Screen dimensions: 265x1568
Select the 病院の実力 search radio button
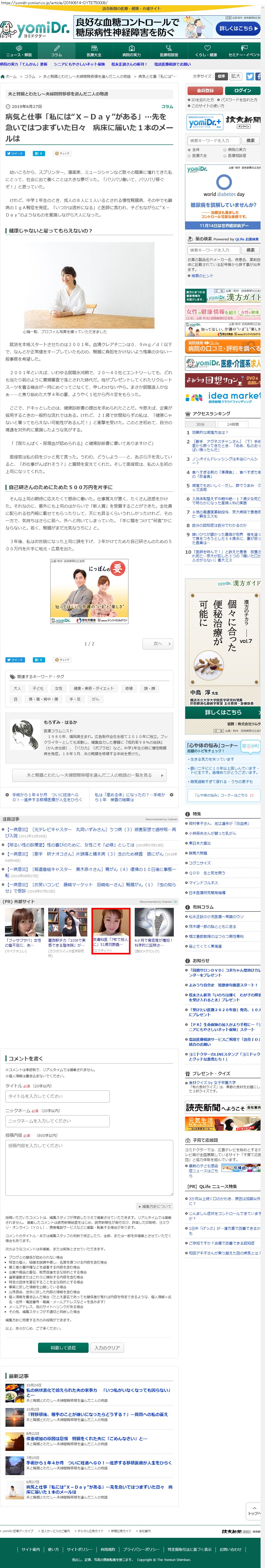point(225,150)
